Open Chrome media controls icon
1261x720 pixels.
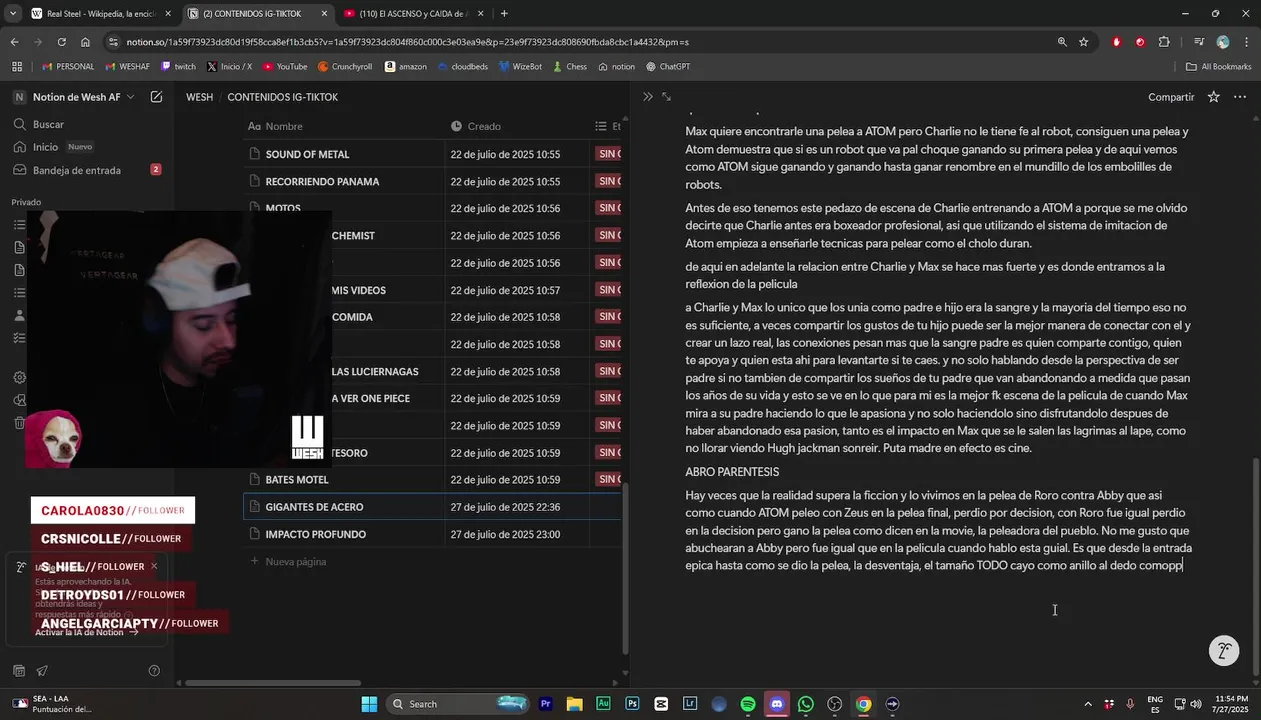1199,42
